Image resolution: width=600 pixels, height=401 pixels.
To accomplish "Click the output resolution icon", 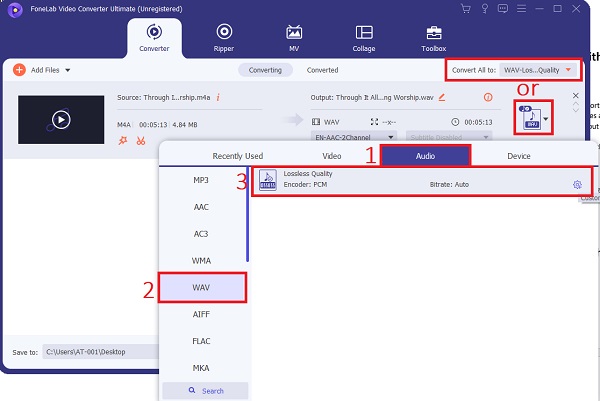I will pos(374,122).
